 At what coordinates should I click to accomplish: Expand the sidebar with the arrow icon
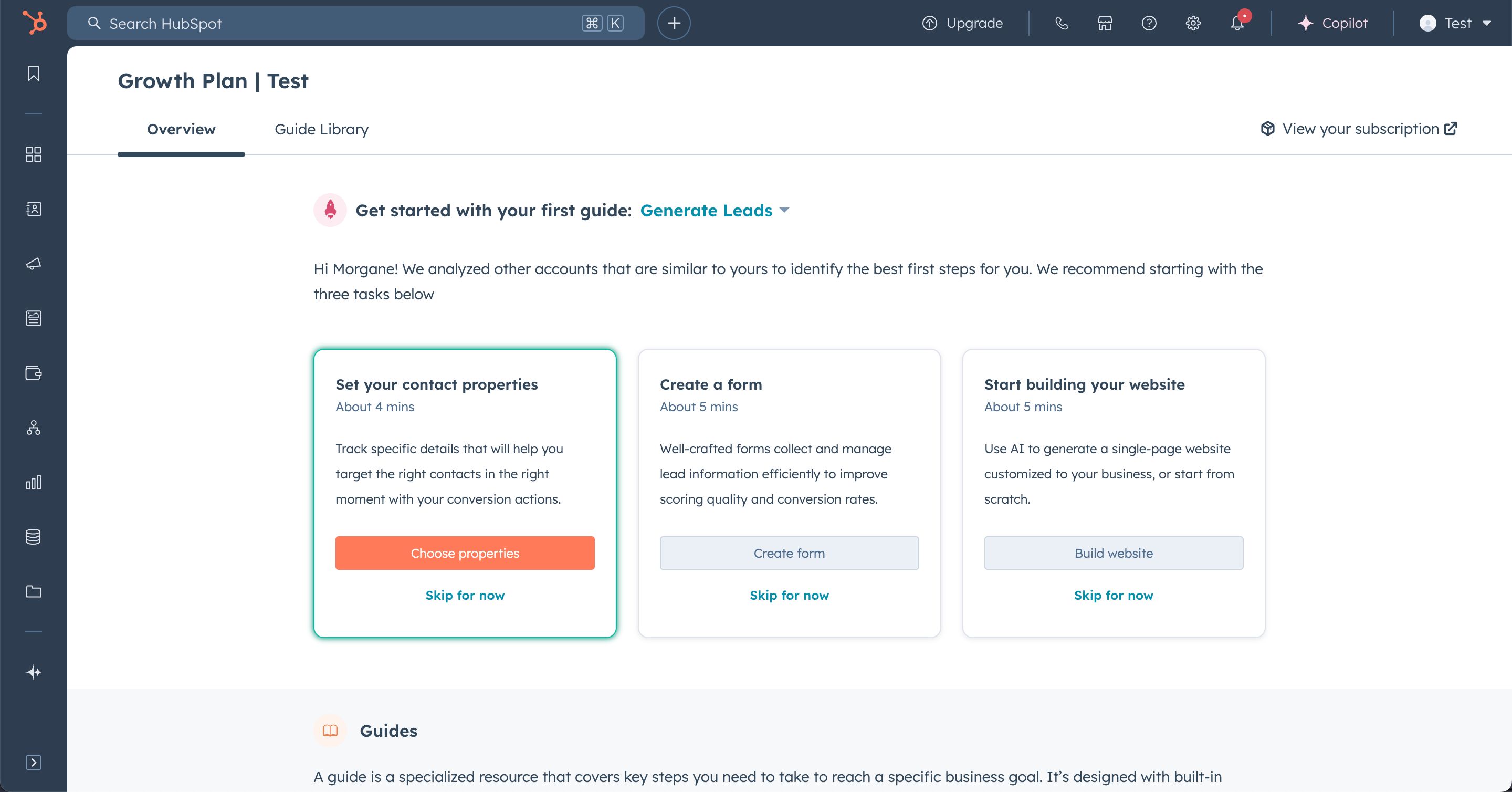tap(34, 762)
